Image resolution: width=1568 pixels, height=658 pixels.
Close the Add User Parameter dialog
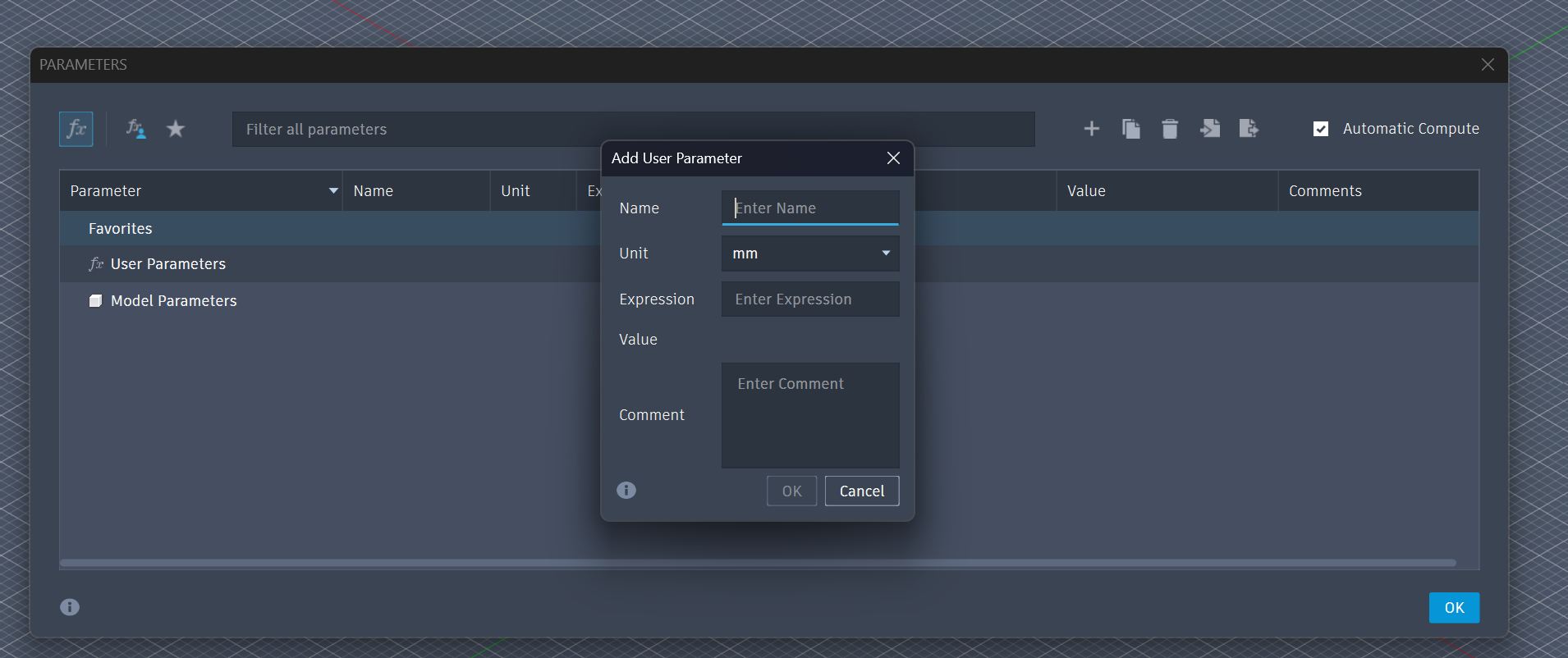point(894,158)
